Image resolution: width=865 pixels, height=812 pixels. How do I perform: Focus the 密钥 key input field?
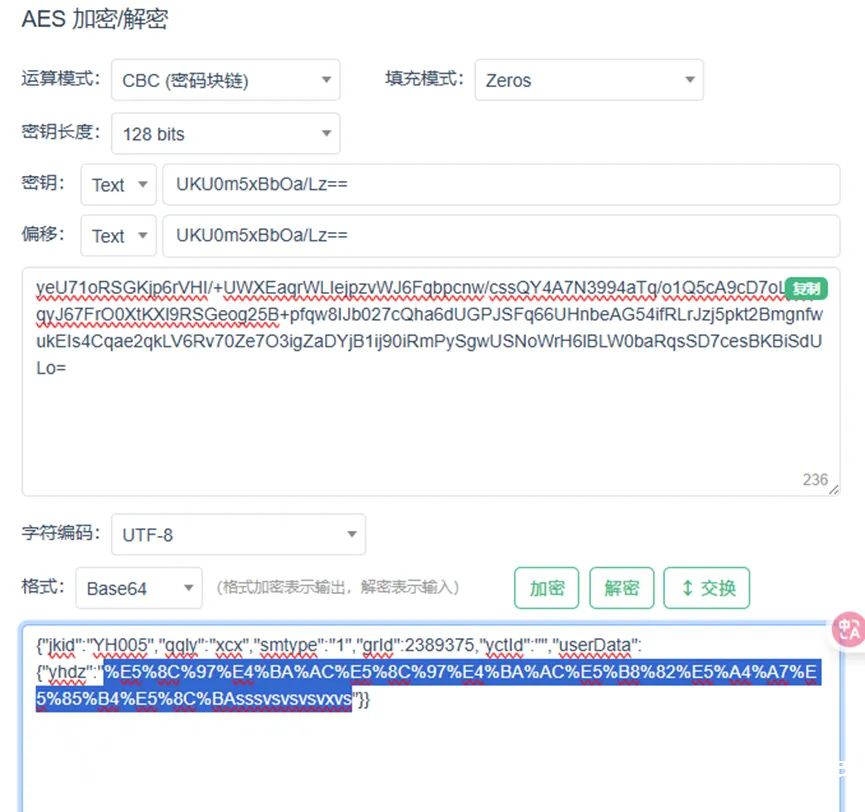click(500, 185)
